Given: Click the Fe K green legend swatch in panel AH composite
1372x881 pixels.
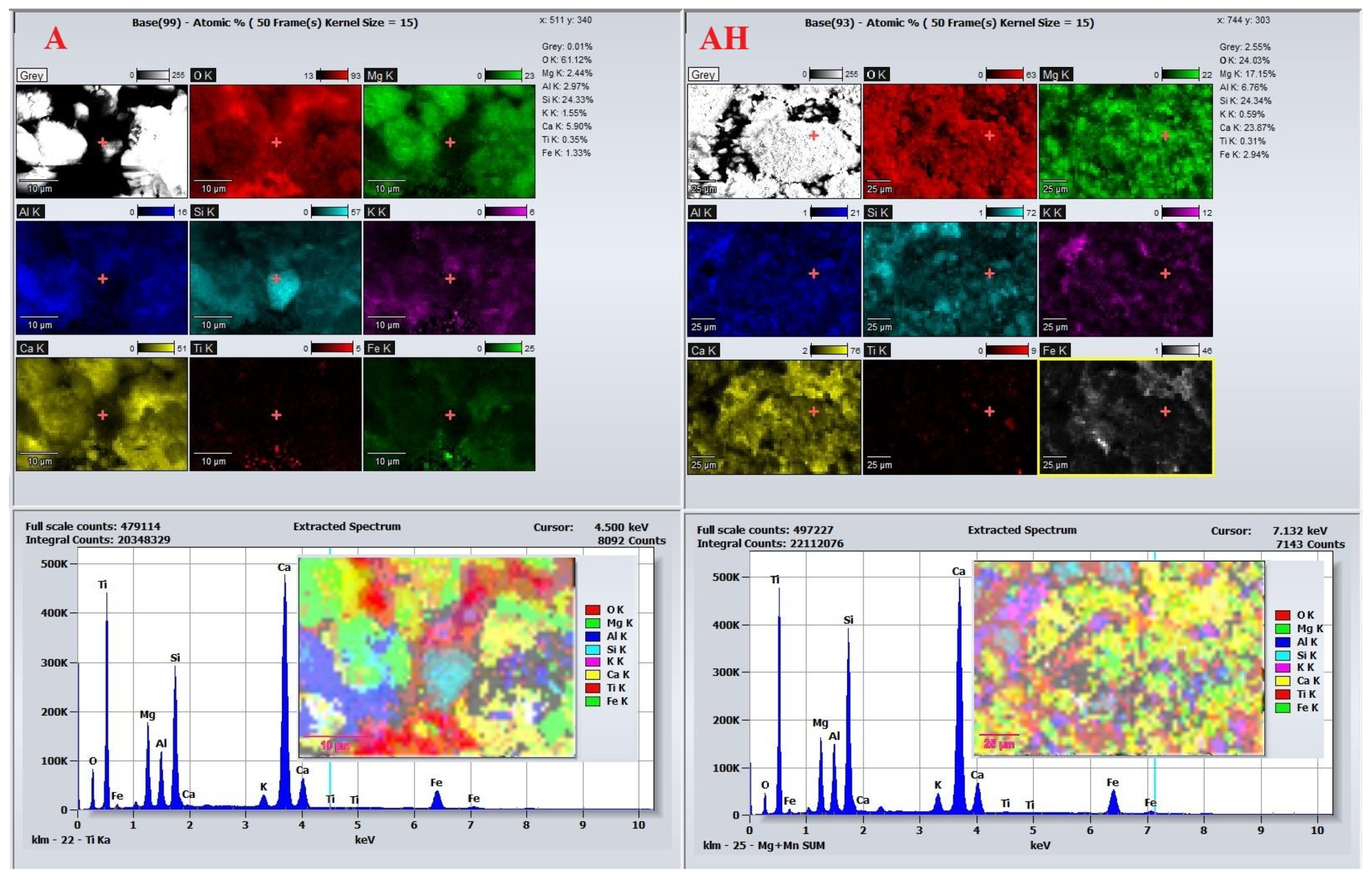Looking at the screenshot, I should [x=1282, y=708].
